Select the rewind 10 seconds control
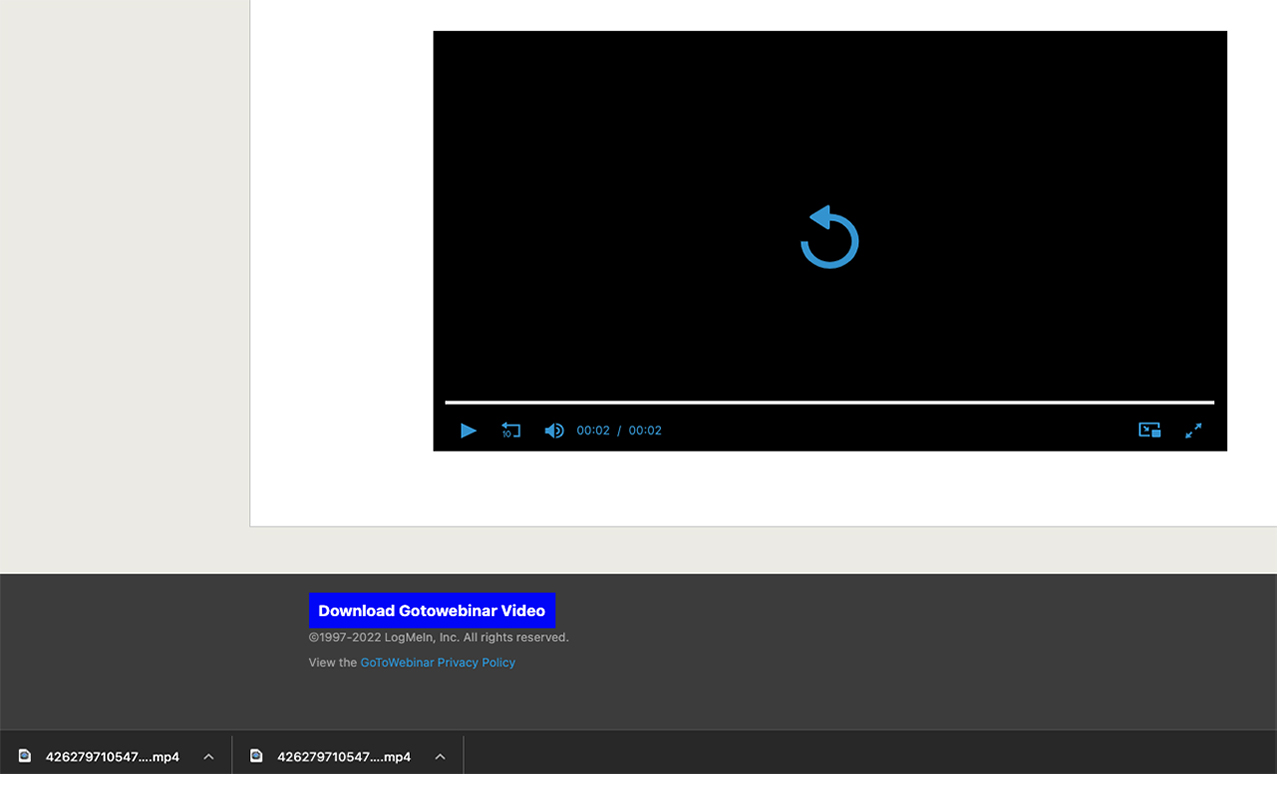Screen dimensions: 1280x800 click(x=510, y=430)
